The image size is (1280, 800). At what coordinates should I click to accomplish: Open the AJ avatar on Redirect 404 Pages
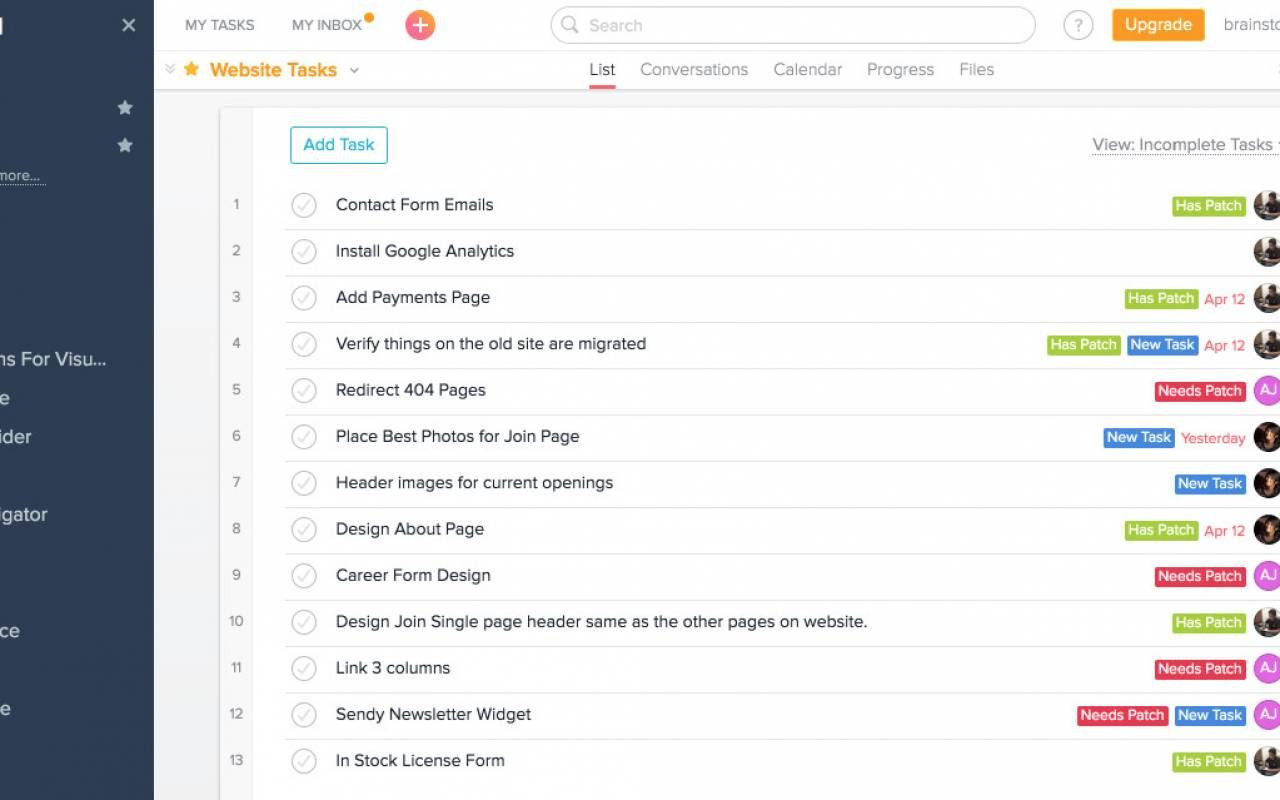1266,390
